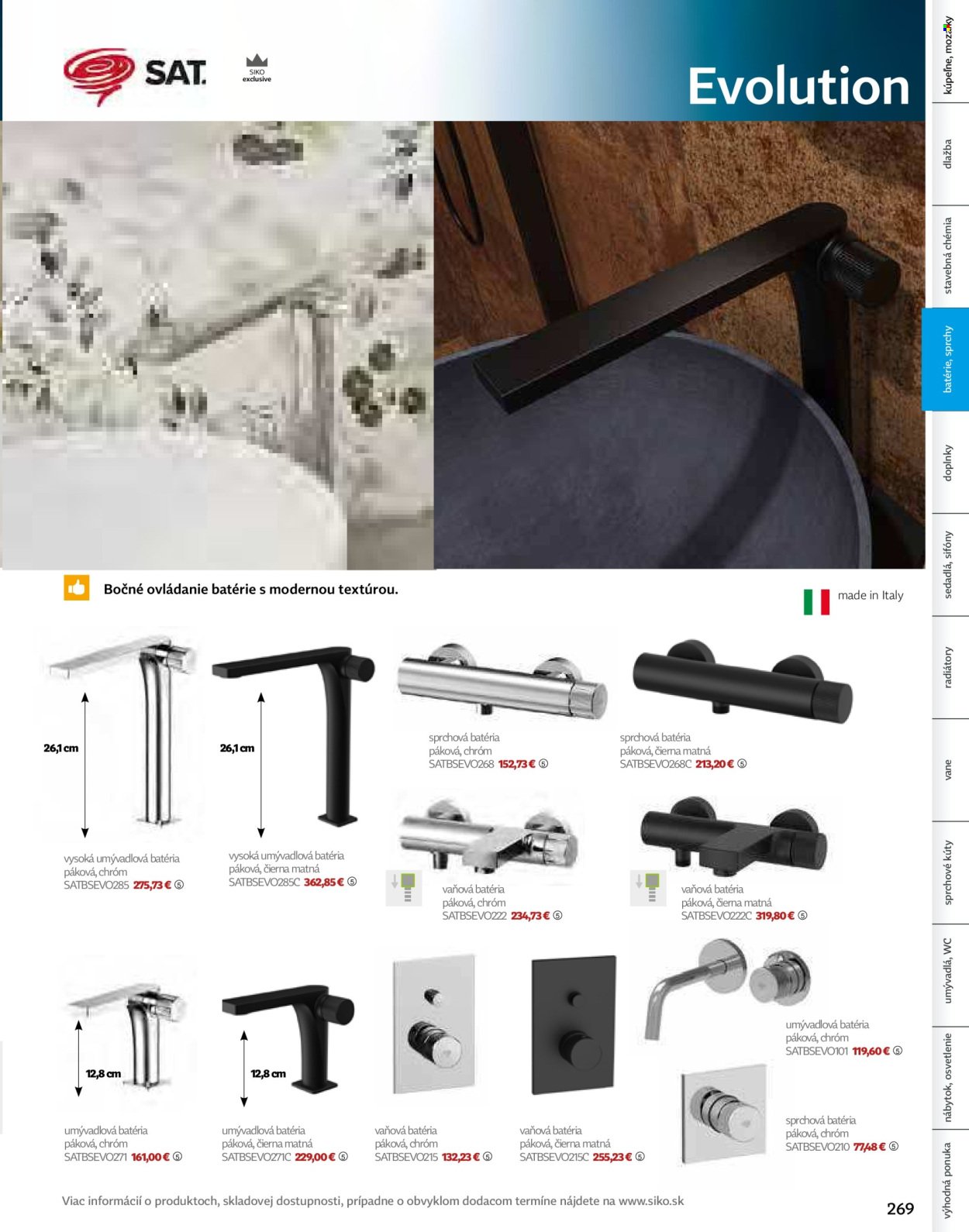Click the SAT brand logo
Screen dimensions: 969x1232
(135, 76)
